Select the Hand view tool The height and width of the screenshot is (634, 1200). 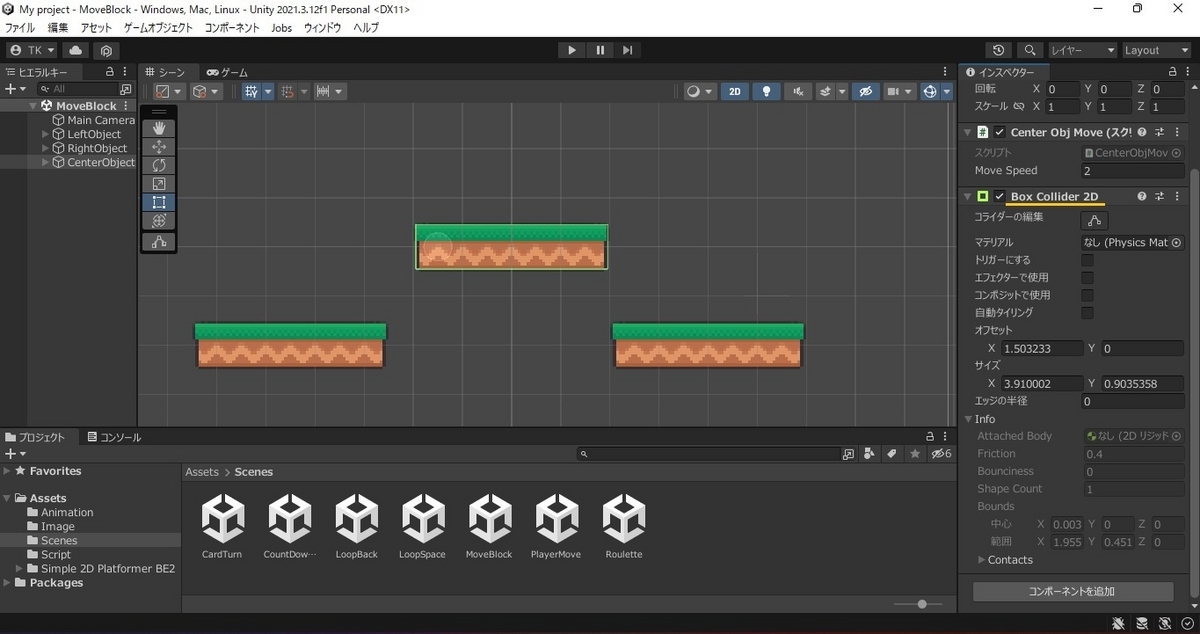pos(159,128)
